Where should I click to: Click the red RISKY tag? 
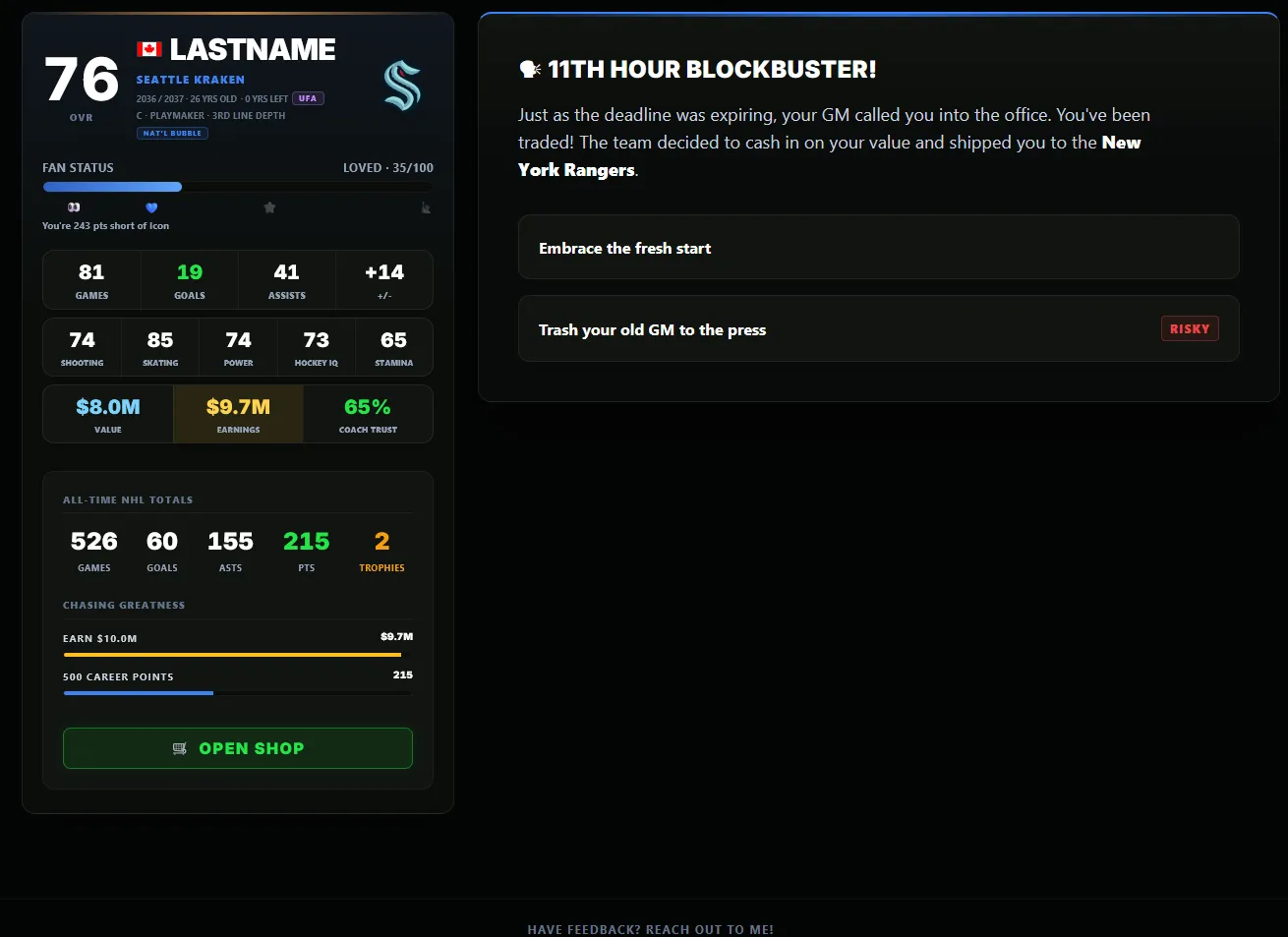(1190, 328)
